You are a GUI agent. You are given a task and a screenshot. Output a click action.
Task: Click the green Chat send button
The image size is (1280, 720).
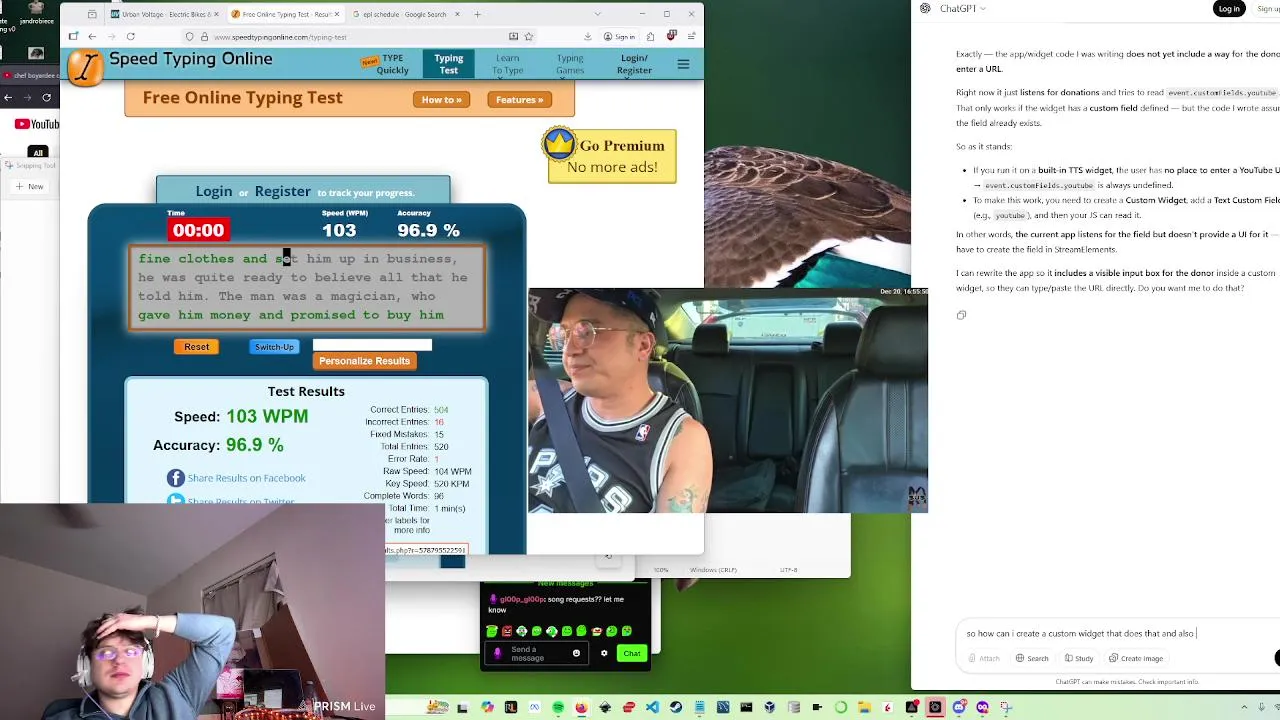[632, 653]
